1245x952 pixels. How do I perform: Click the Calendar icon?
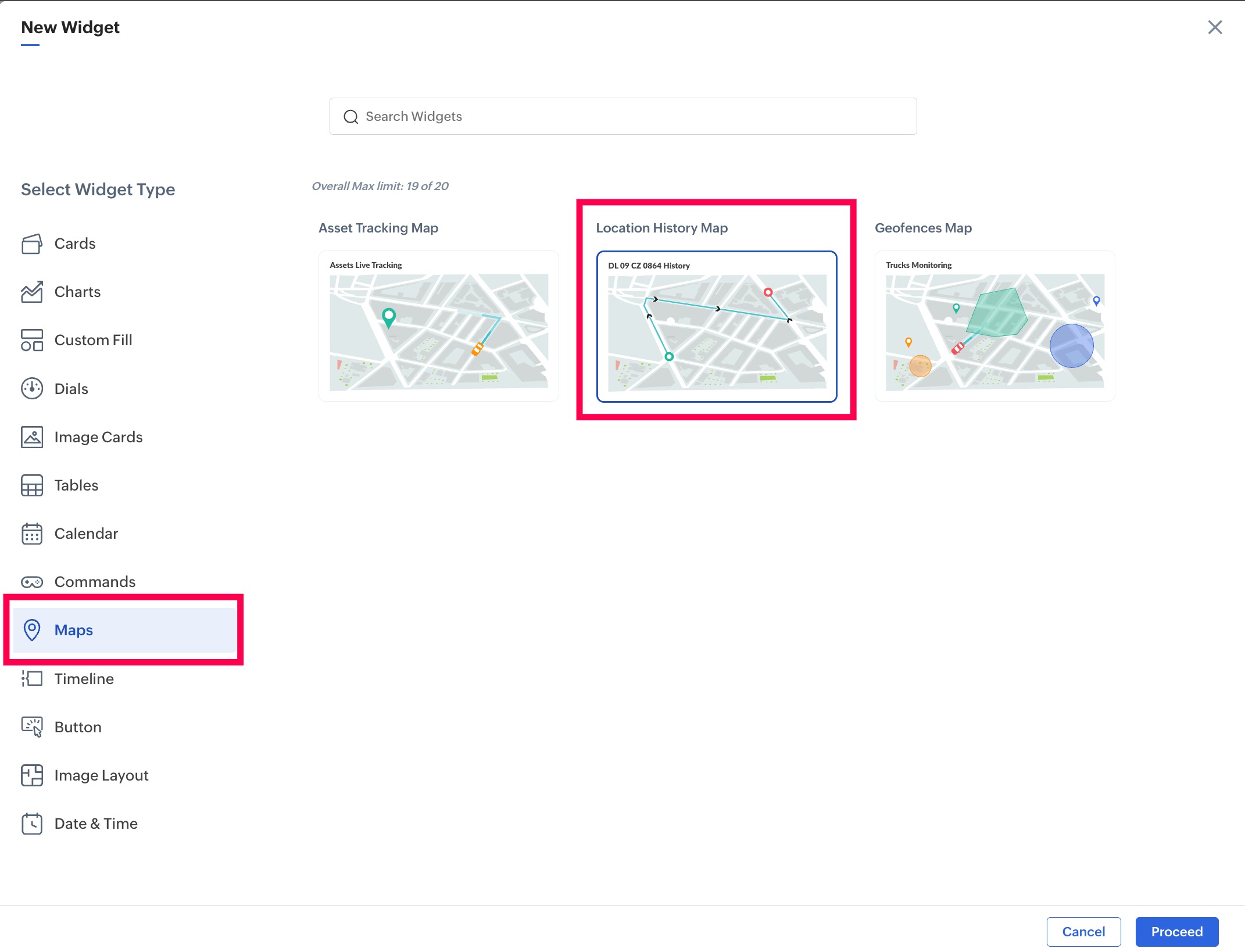click(x=31, y=534)
